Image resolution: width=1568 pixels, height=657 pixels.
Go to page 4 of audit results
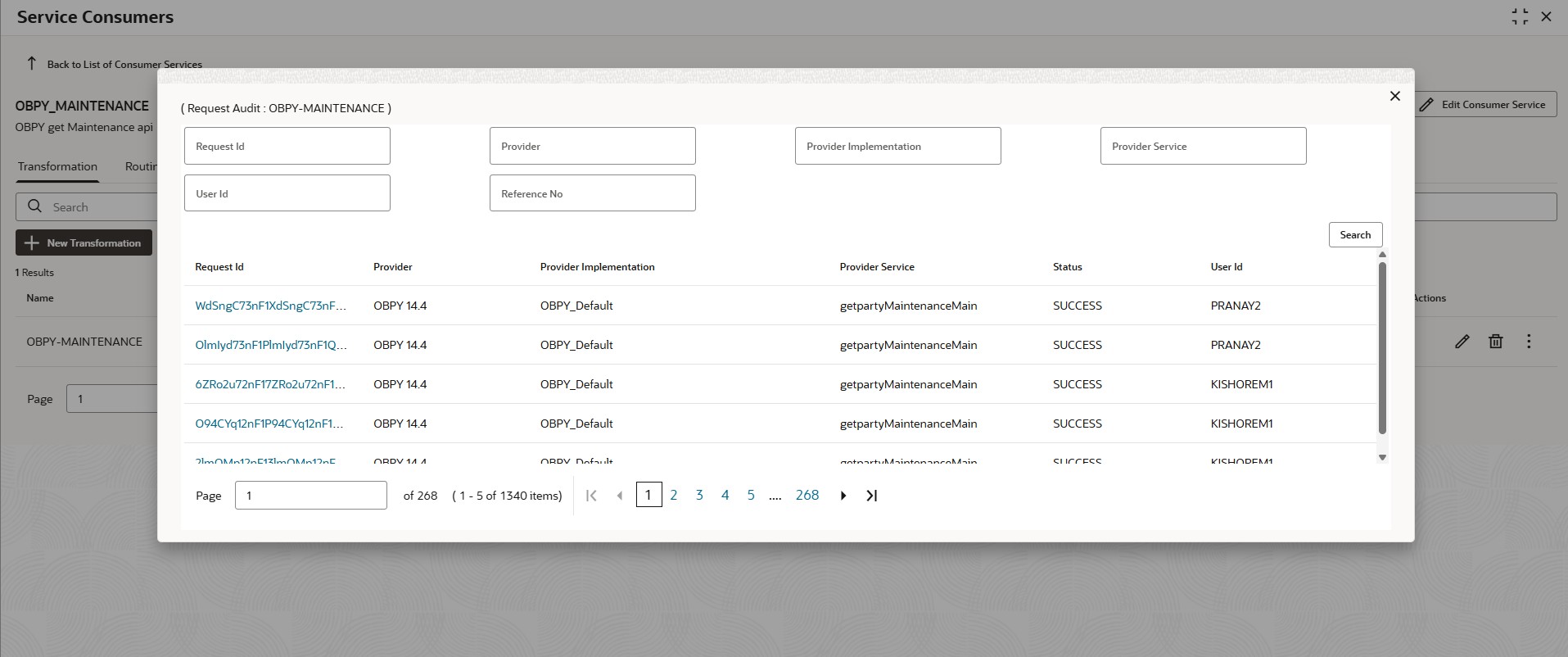[x=725, y=495]
